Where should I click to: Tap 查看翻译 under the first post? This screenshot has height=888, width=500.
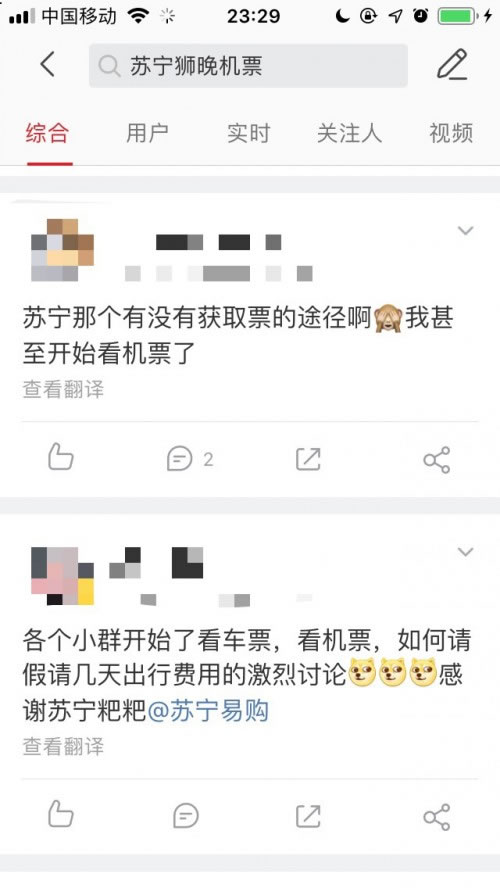point(63,390)
